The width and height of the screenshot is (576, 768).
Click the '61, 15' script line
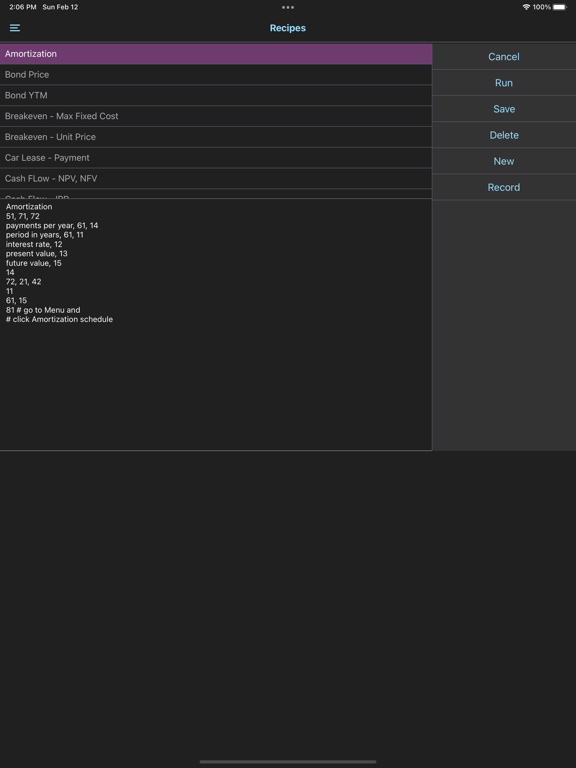(x=16, y=300)
